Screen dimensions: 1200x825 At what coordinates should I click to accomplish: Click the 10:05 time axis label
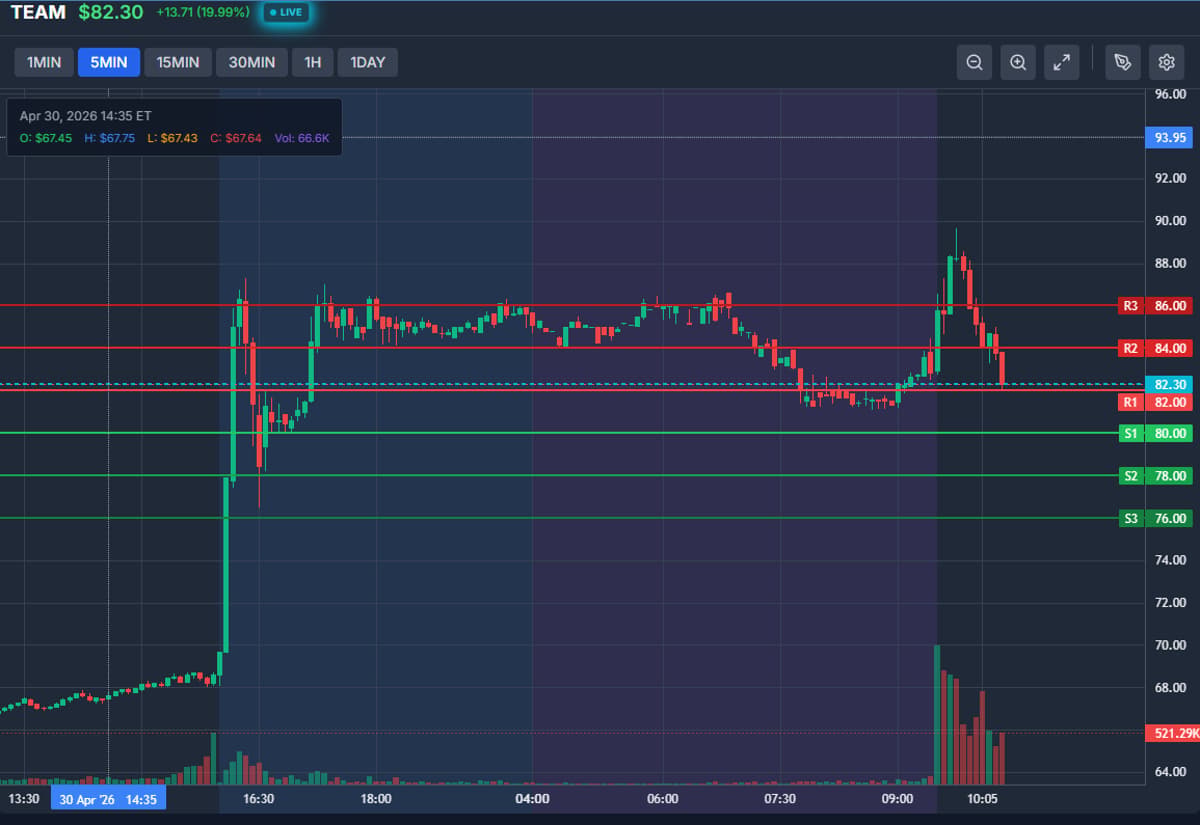coord(983,799)
